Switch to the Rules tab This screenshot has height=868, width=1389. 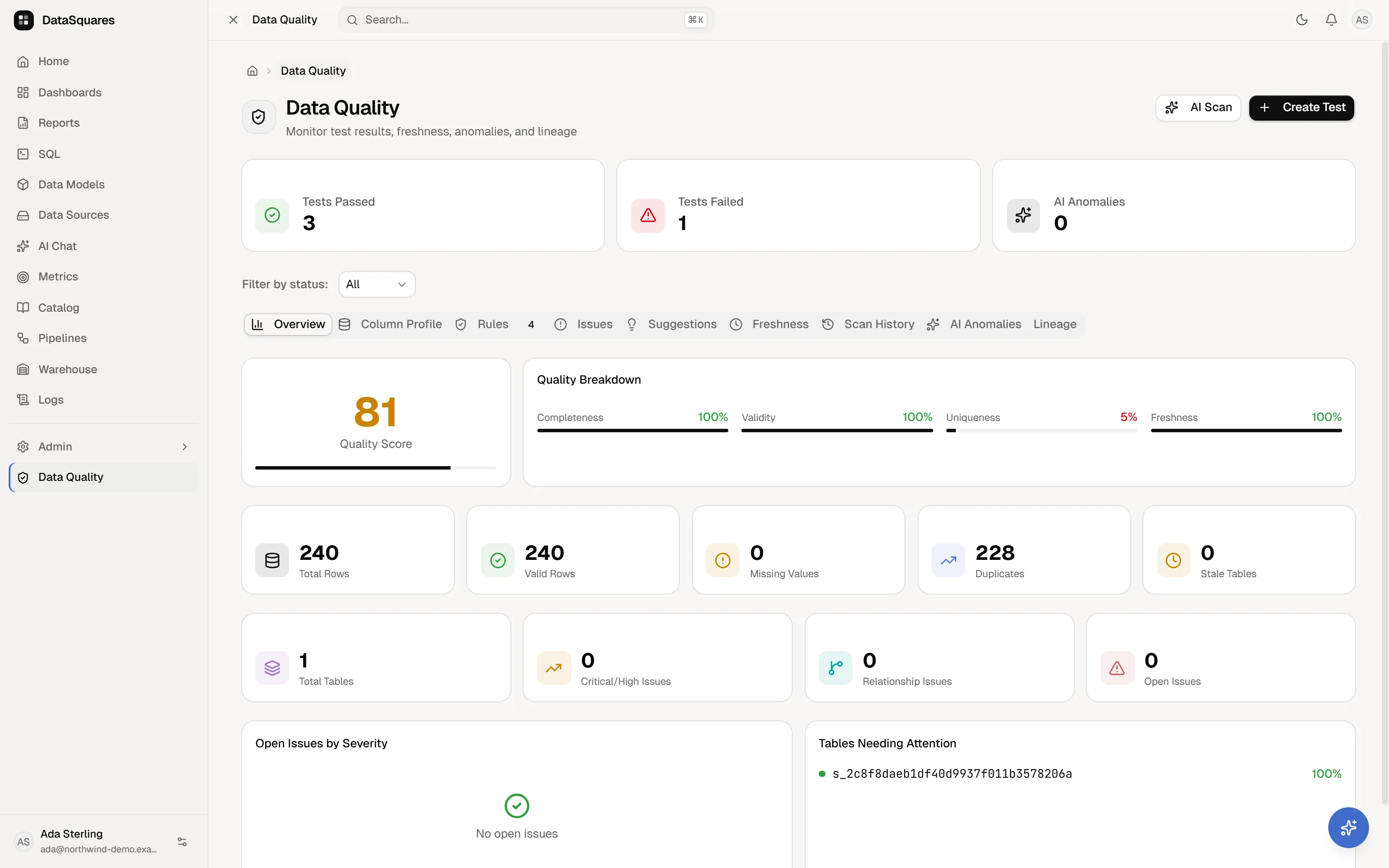tap(495, 324)
